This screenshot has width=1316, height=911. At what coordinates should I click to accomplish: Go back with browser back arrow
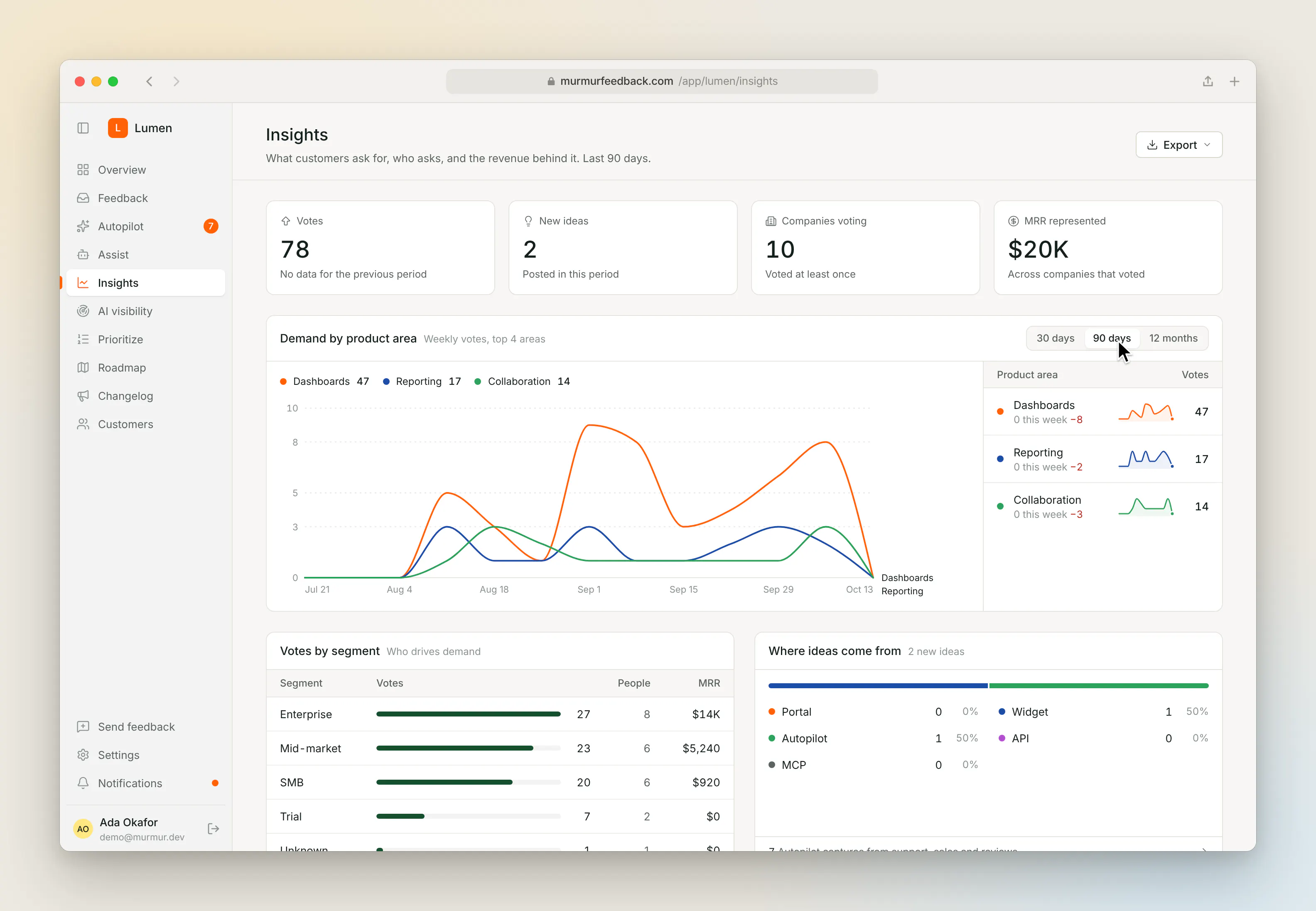150,81
